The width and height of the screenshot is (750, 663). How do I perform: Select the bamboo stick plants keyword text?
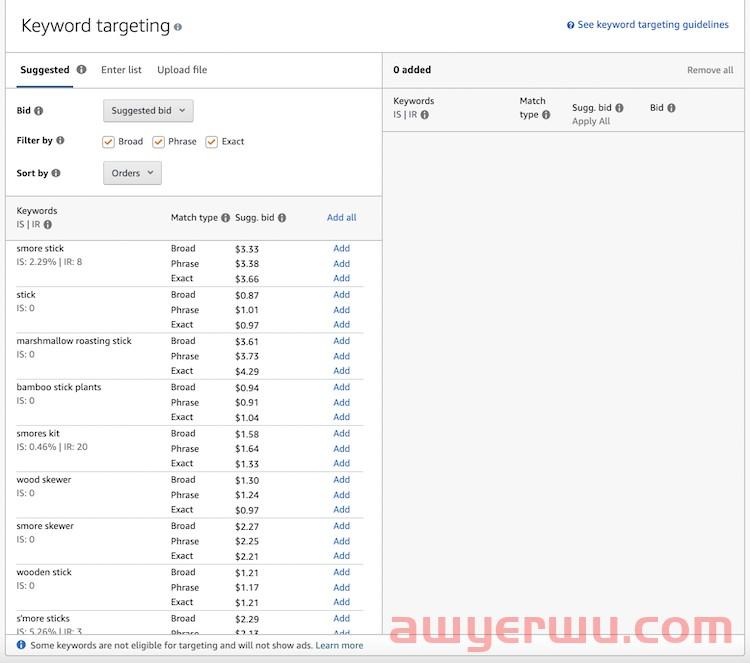pos(58,387)
